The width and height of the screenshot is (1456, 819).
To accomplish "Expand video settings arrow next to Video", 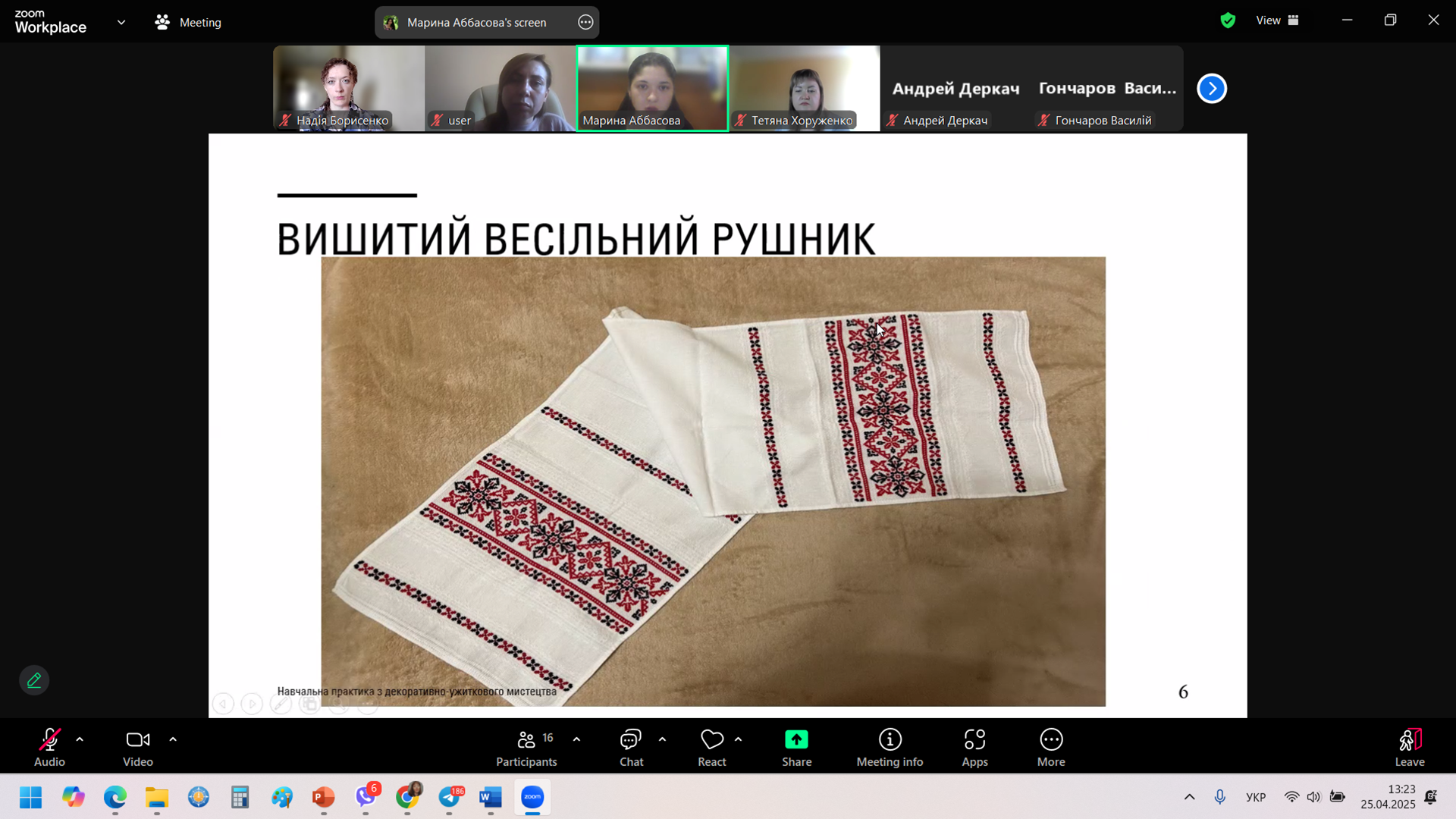I will click(x=173, y=739).
